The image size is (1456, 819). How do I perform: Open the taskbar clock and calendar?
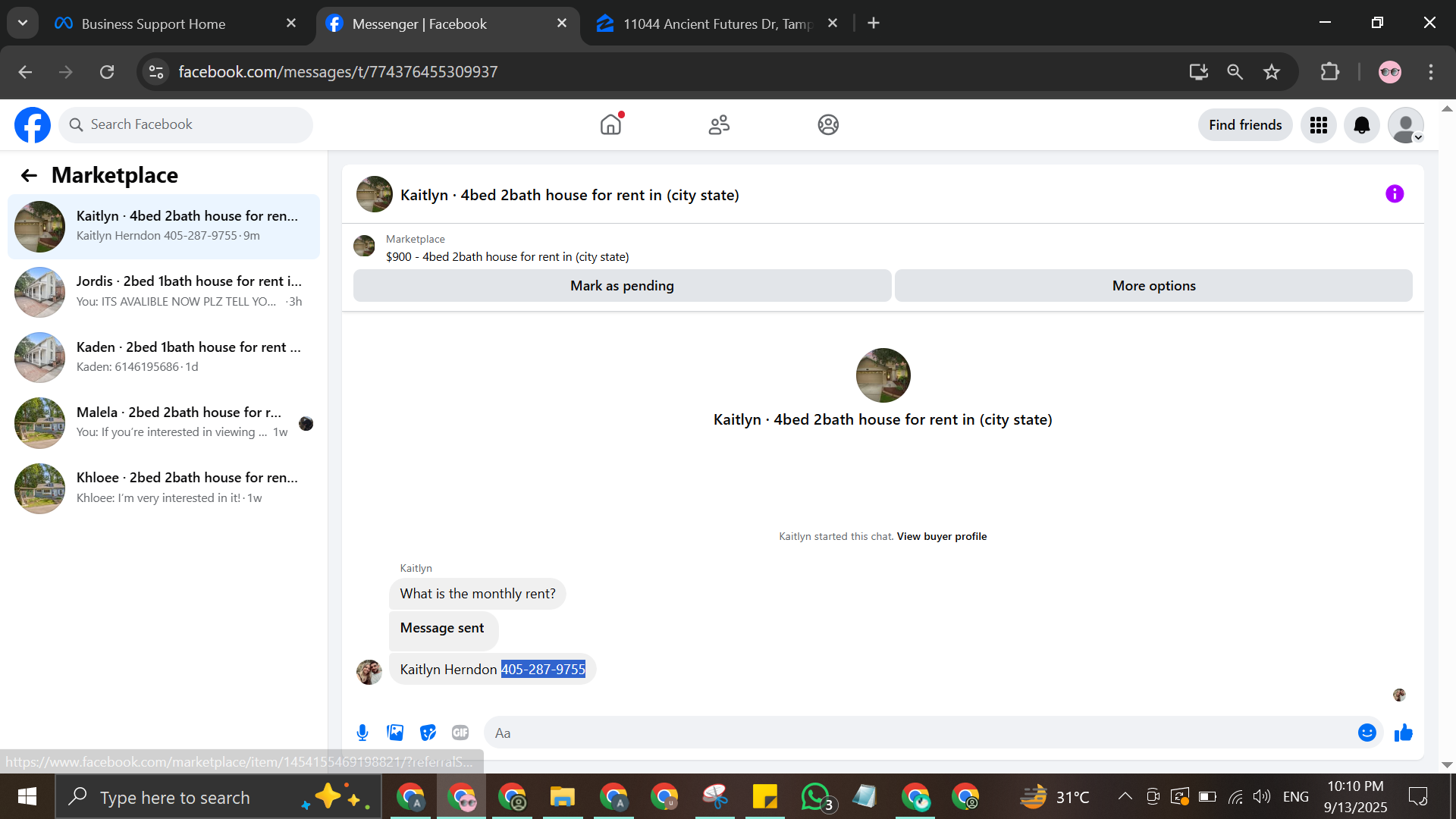click(1356, 797)
